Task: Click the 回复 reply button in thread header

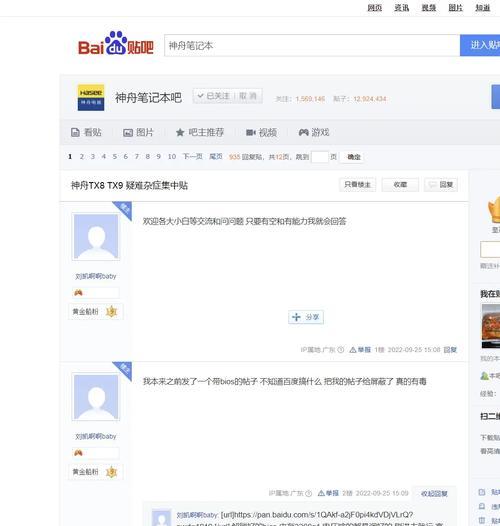Action: click(441, 185)
